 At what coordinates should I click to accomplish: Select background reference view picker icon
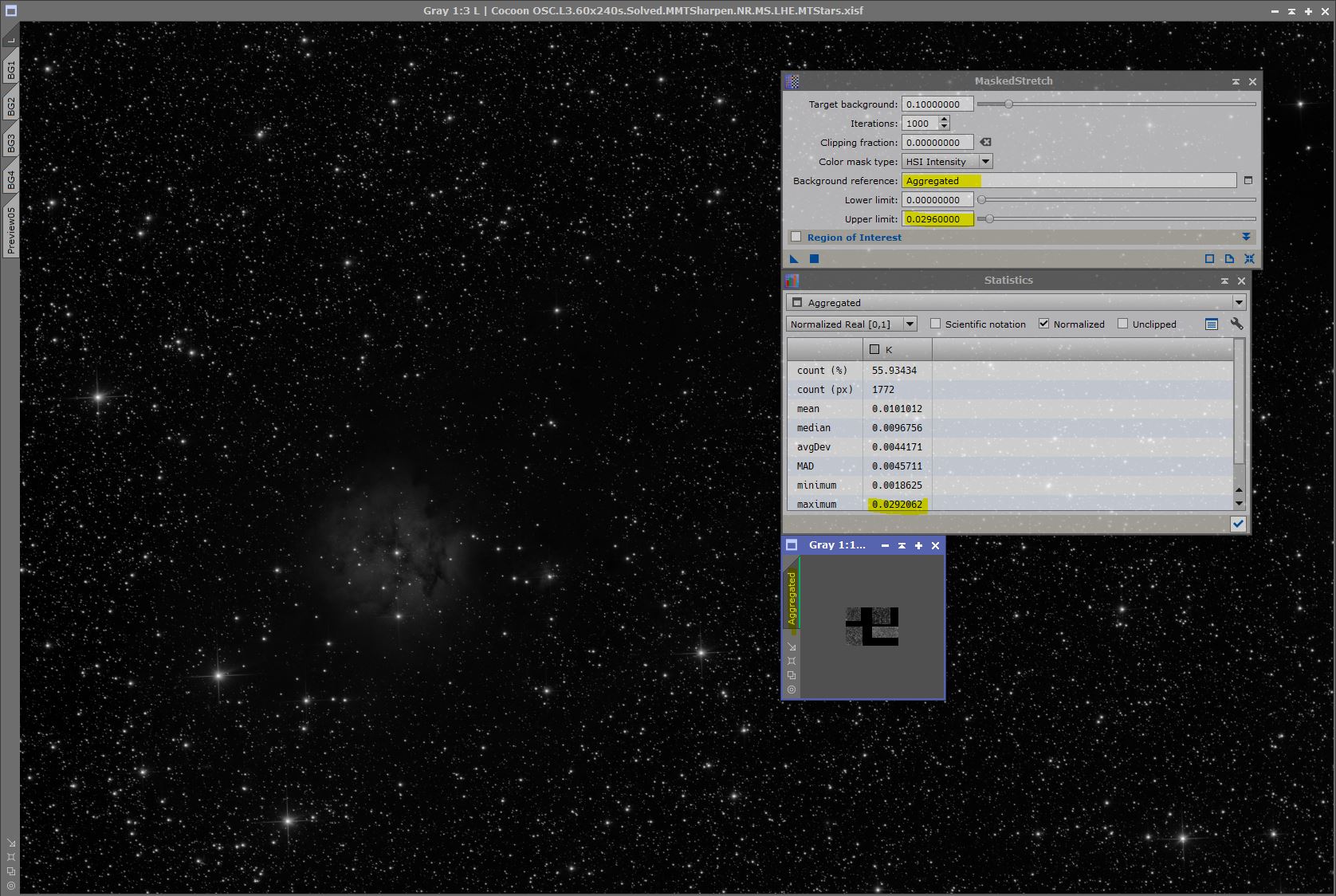pos(1248,181)
